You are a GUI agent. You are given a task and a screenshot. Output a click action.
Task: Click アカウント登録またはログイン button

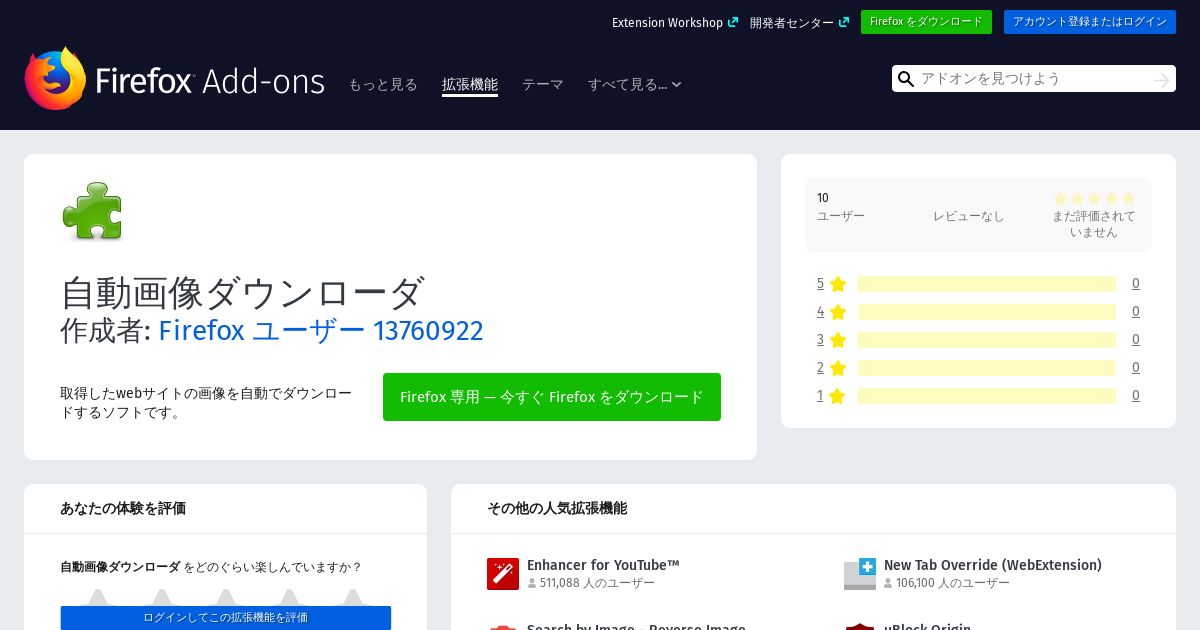[1090, 22]
